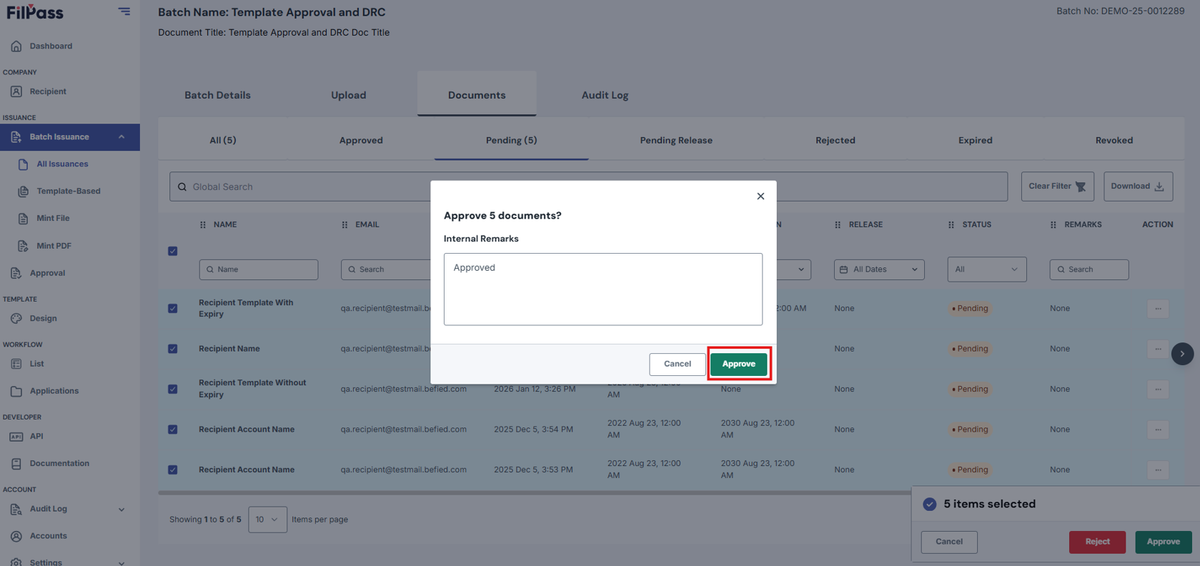Expand the Audit Log sidebar chevron
Viewport: 1200px width, 566px height.
point(122,509)
